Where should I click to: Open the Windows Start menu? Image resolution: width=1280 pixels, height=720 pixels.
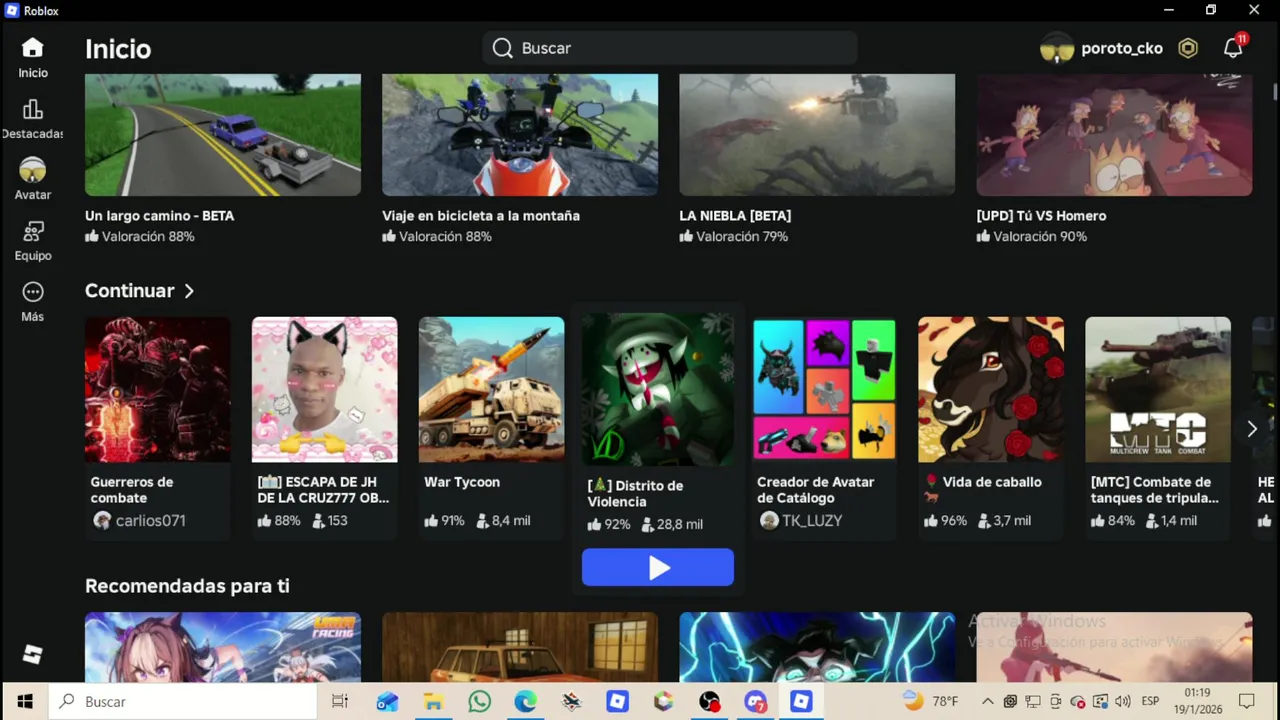pos(24,701)
